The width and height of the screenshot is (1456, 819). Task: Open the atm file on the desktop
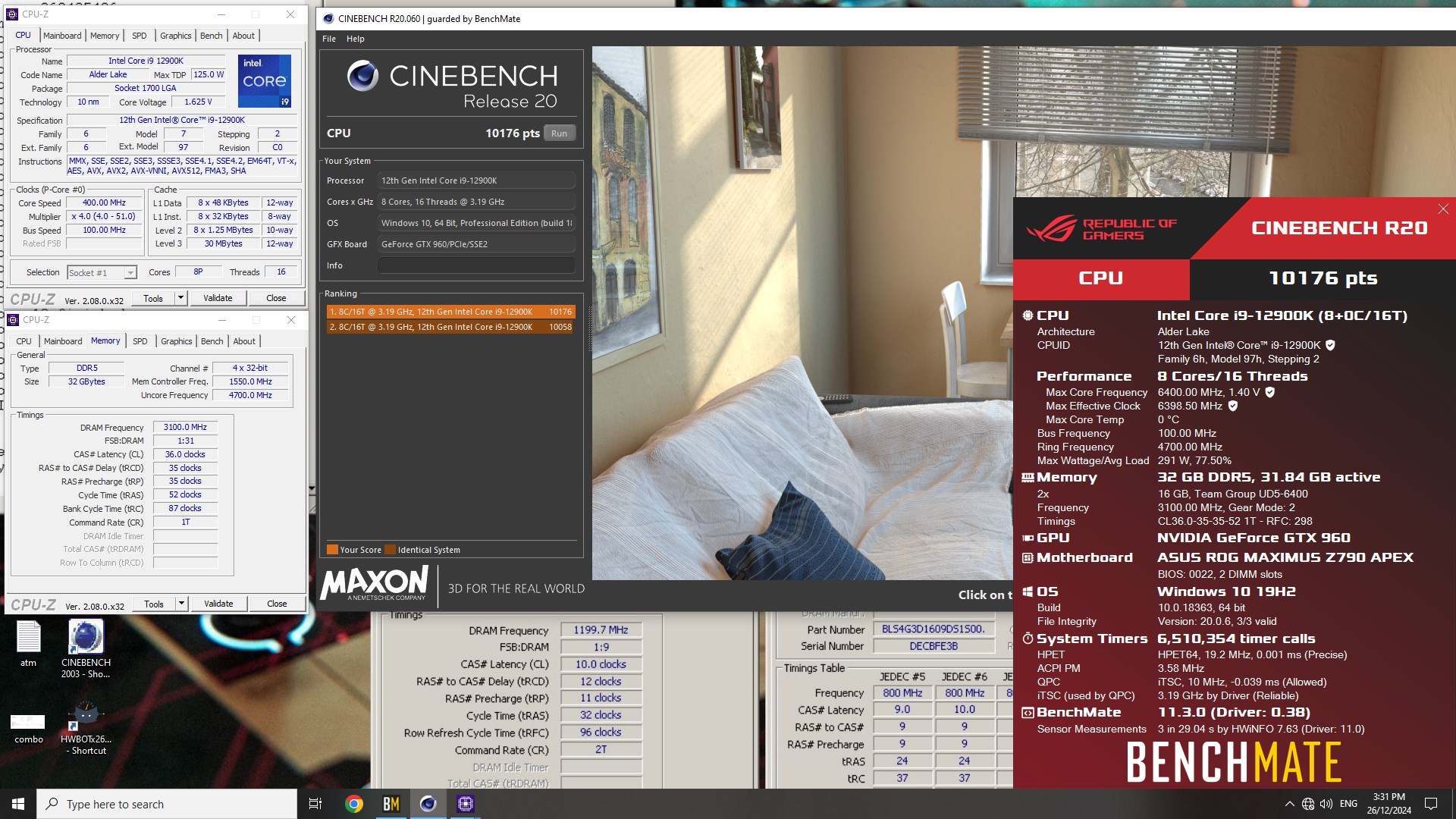(x=28, y=644)
